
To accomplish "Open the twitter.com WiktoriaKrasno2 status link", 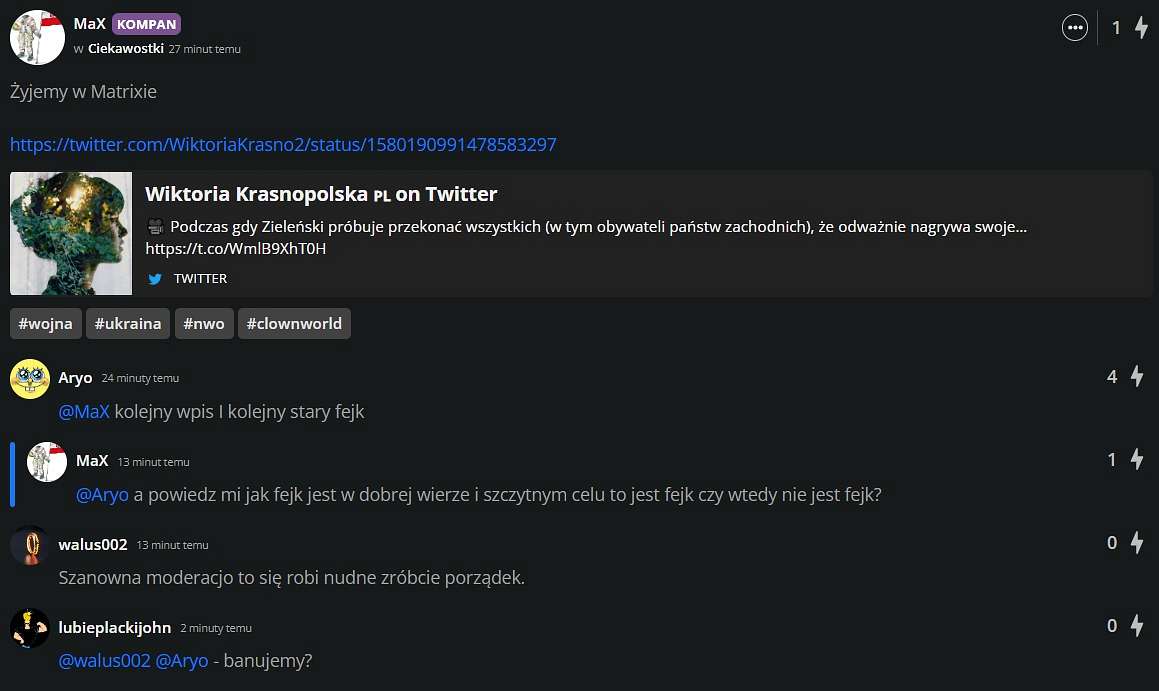I will [x=283, y=144].
